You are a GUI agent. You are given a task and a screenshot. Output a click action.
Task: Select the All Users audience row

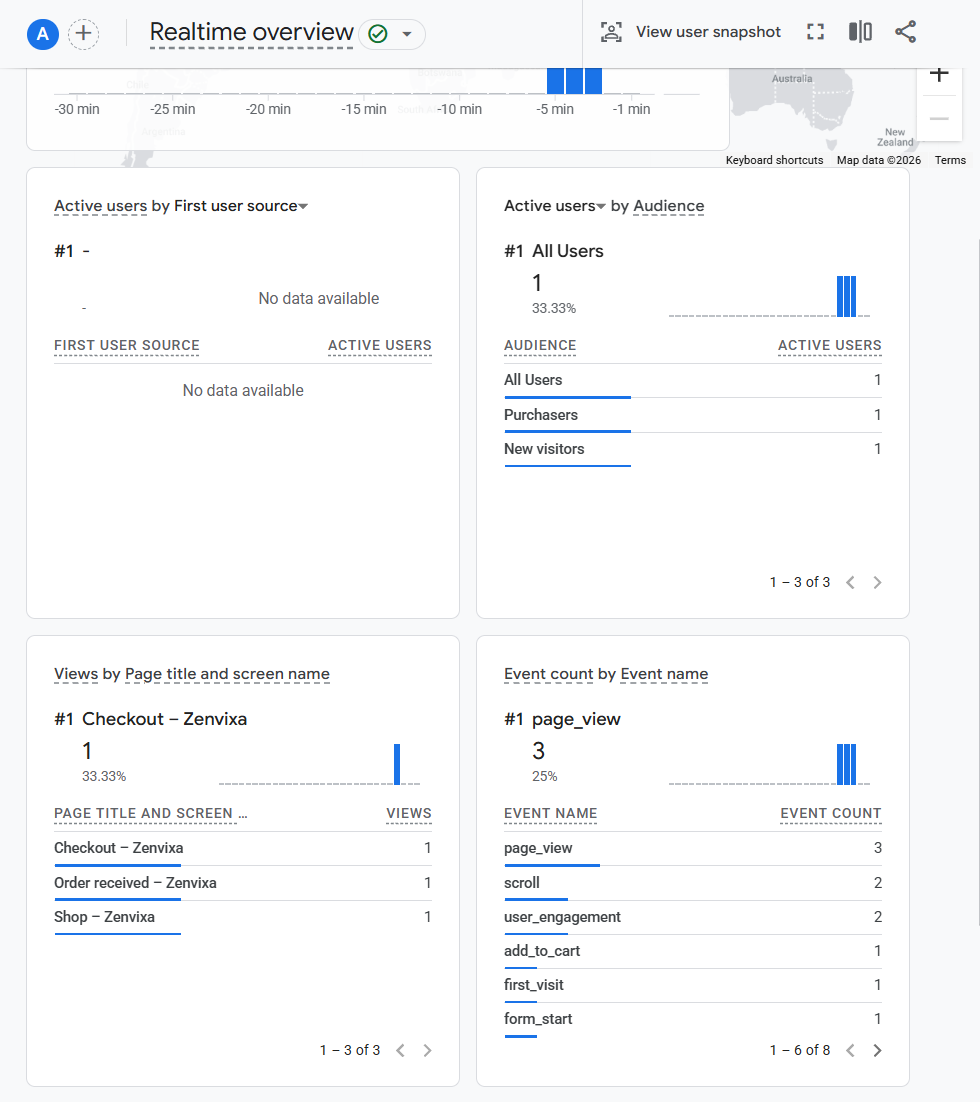pyautogui.click(x=692, y=380)
